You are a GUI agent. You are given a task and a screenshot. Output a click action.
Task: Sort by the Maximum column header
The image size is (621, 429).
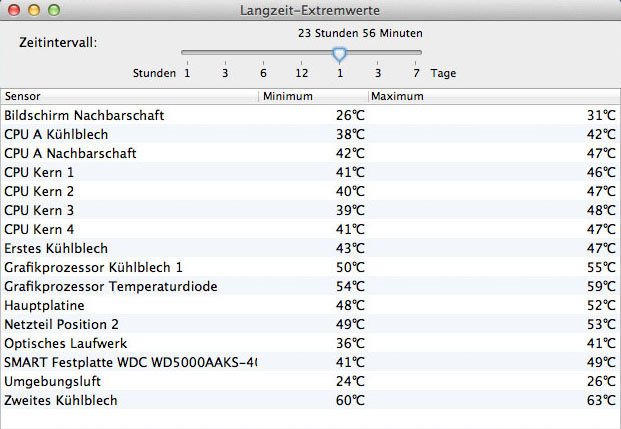click(494, 96)
